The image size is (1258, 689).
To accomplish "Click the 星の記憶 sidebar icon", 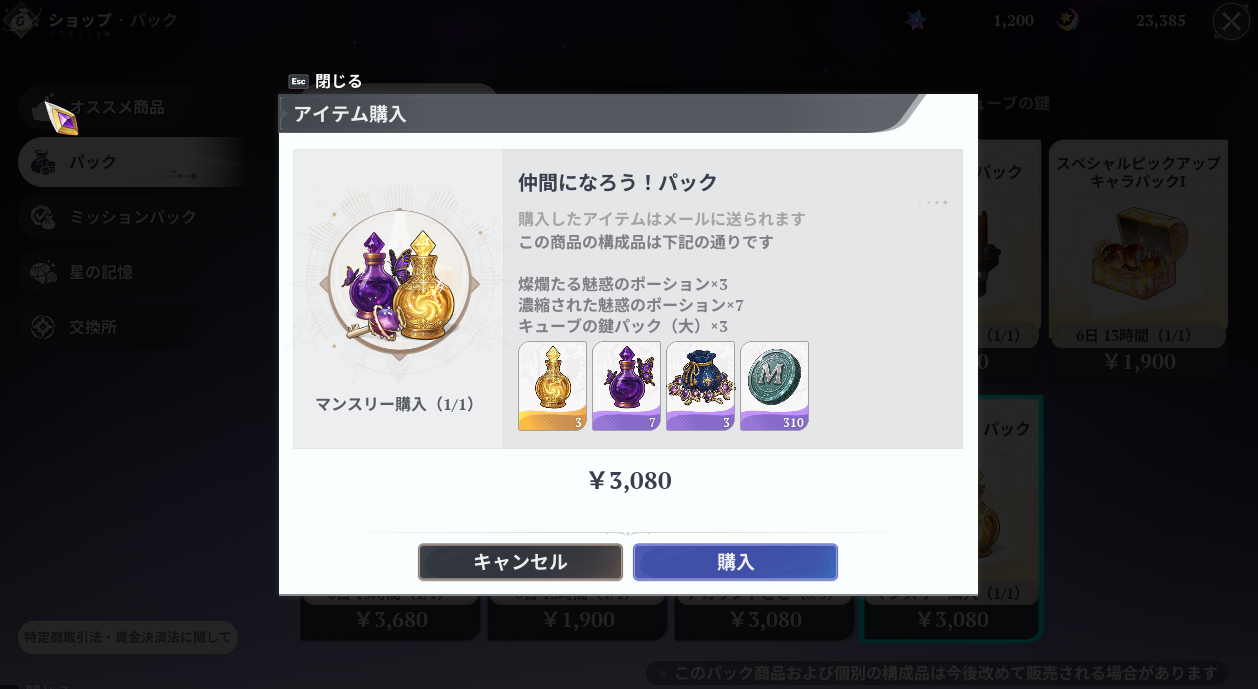I will (43, 272).
